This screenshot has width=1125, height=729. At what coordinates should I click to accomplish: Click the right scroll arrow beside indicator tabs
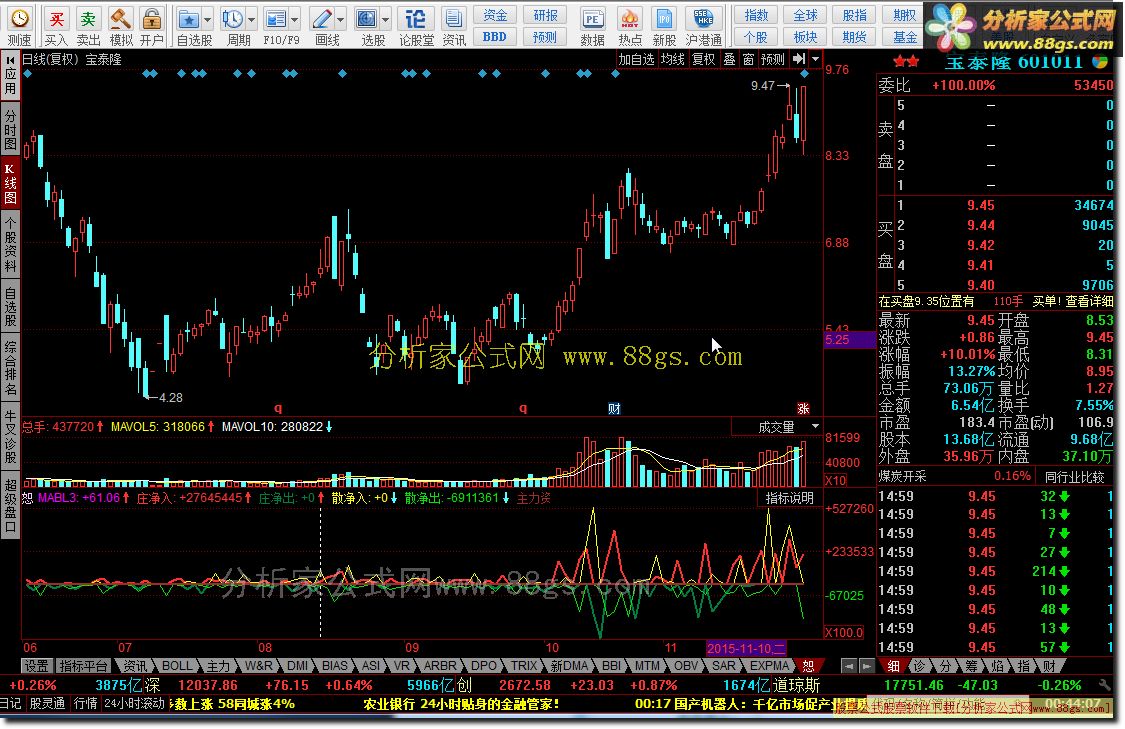[x=867, y=666]
